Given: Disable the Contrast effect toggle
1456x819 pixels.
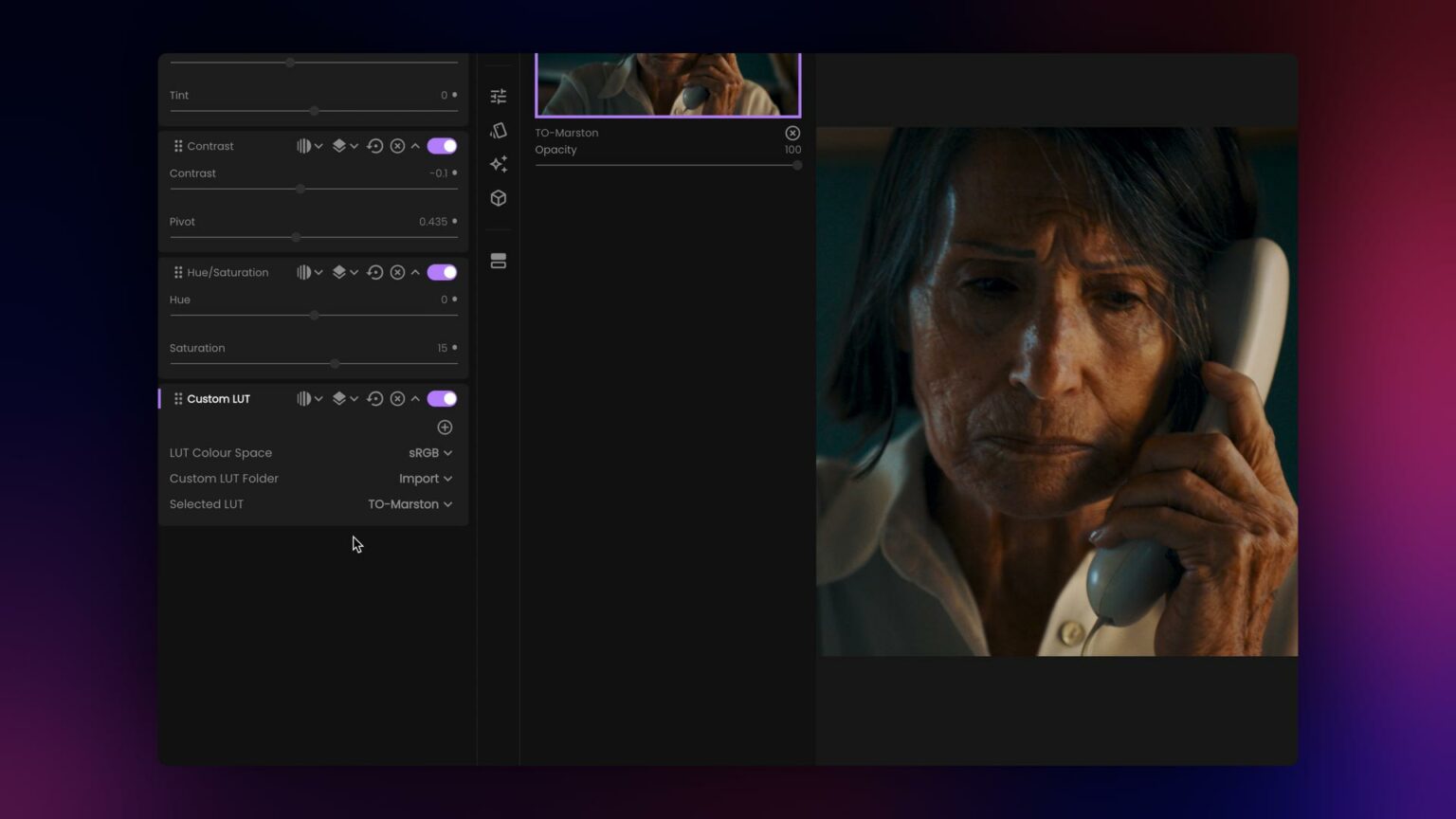Looking at the screenshot, I should tap(442, 146).
